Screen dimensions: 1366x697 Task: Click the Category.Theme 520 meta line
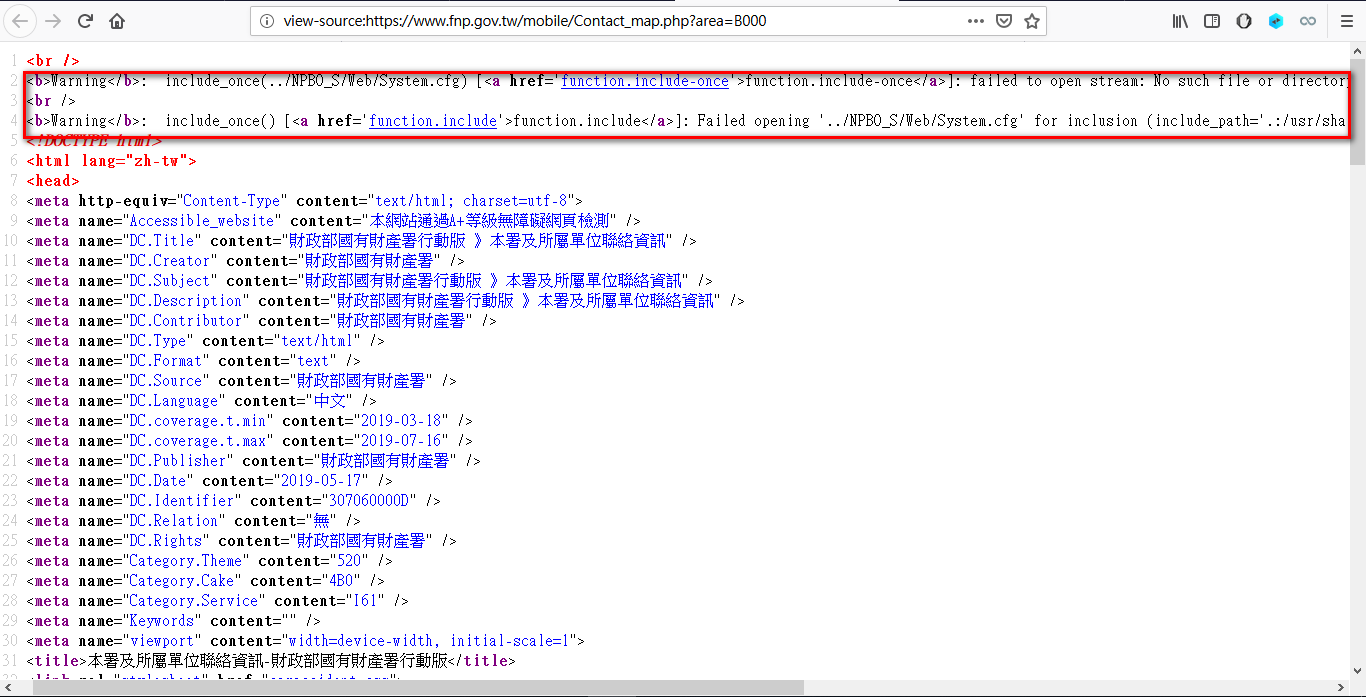[x=210, y=561]
